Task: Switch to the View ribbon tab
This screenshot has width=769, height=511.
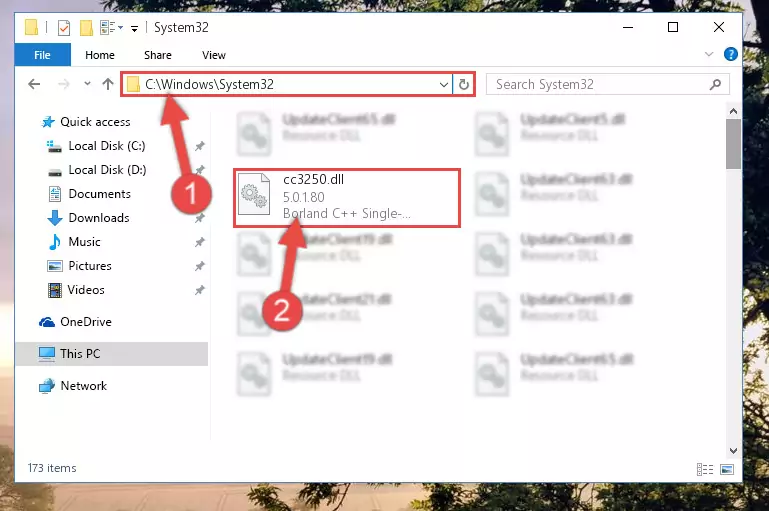Action: coord(214,55)
